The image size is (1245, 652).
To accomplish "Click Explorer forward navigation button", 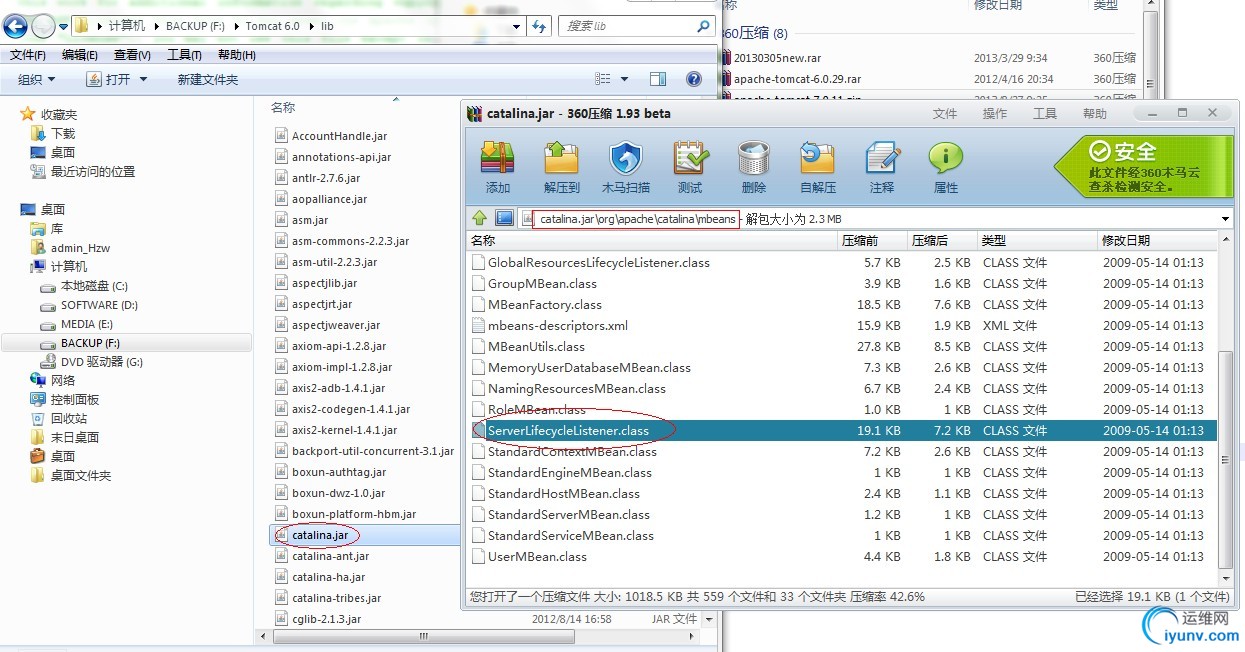I will tap(43, 26).
